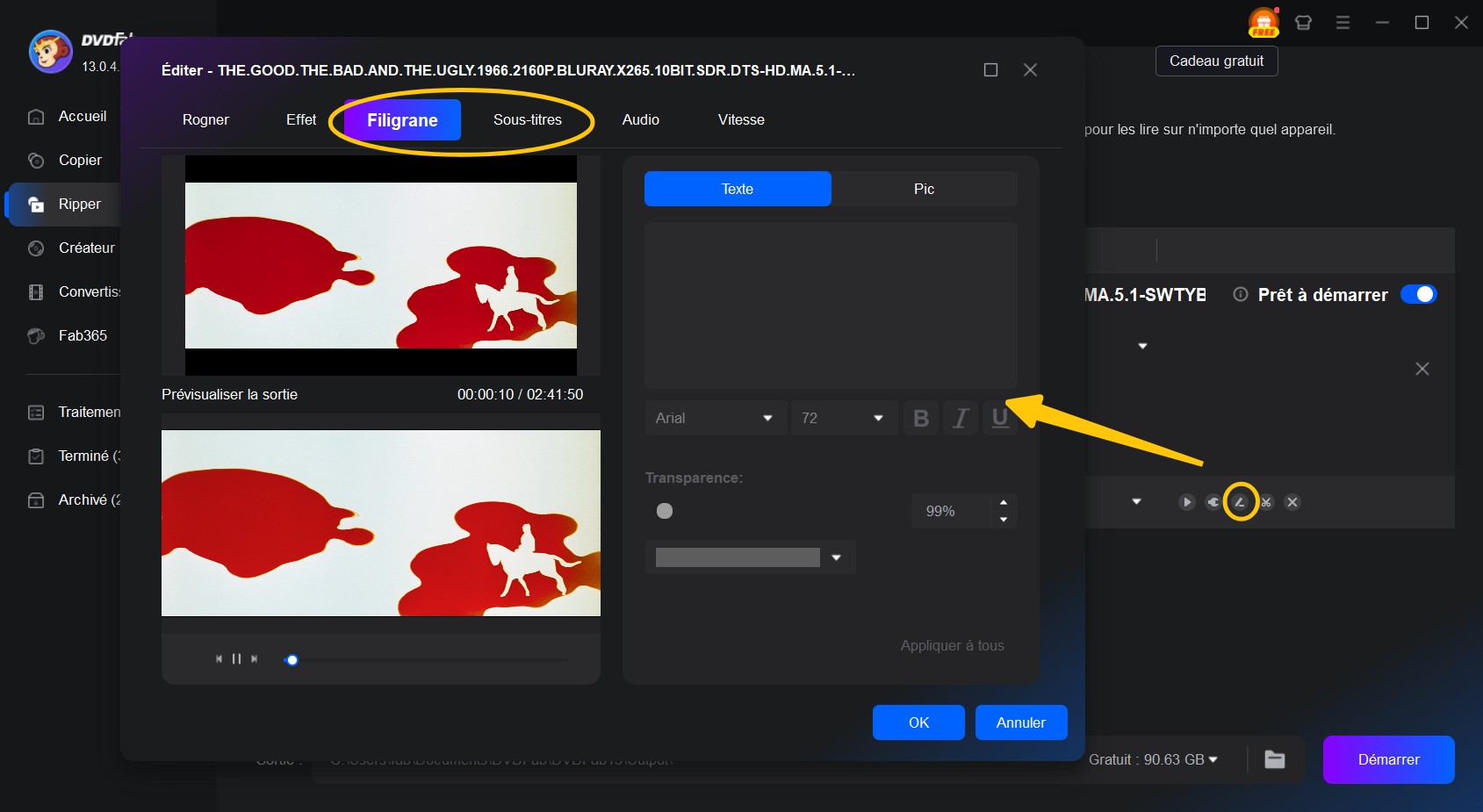The image size is (1483, 812).
Task: Switch to the Effet tab
Action: (x=301, y=119)
